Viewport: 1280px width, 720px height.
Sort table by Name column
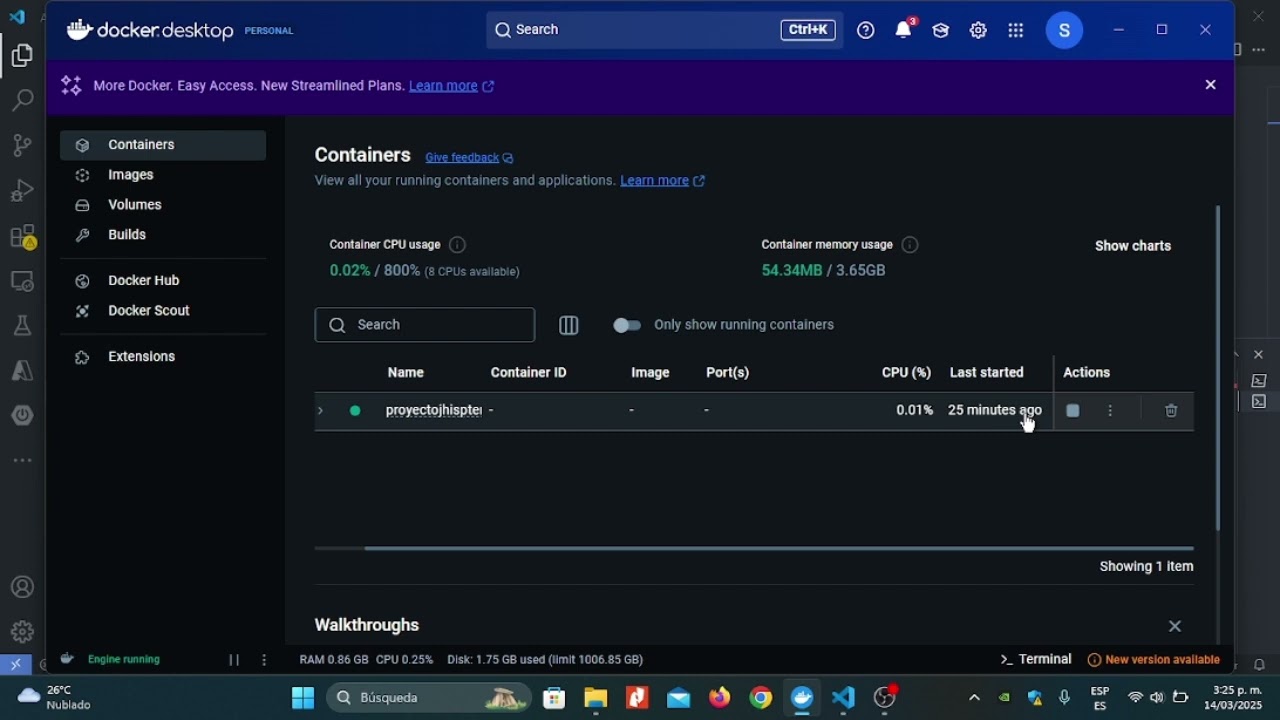pyautogui.click(x=406, y=373)
